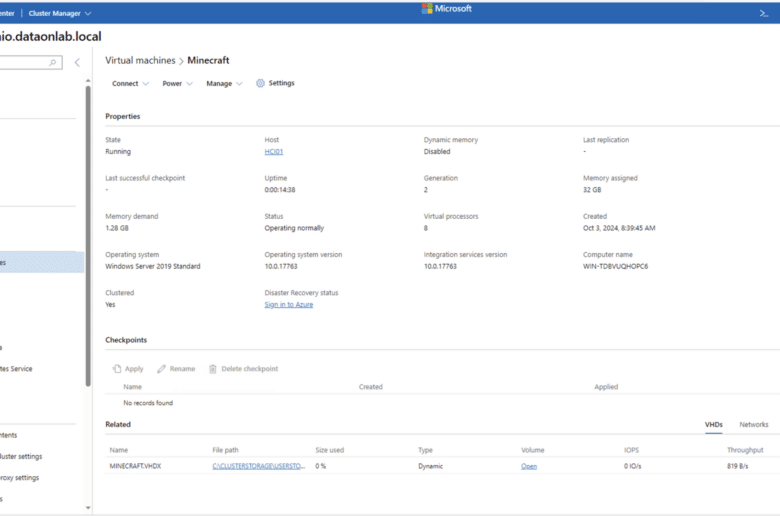
Task: Click the search magnifier icon in sidebar
Action: click(x=53, y=62)
